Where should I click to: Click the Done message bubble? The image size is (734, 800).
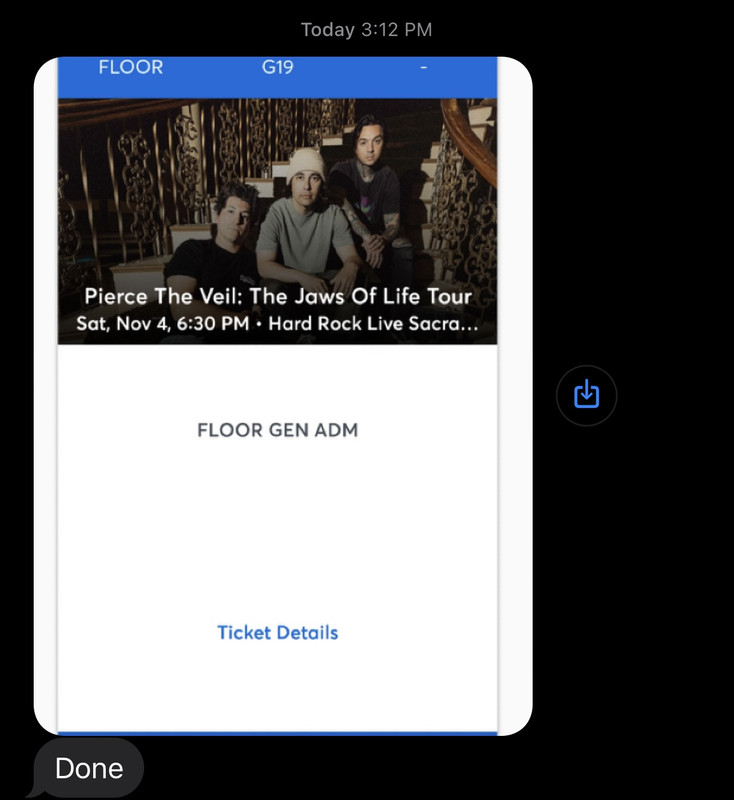89,768
